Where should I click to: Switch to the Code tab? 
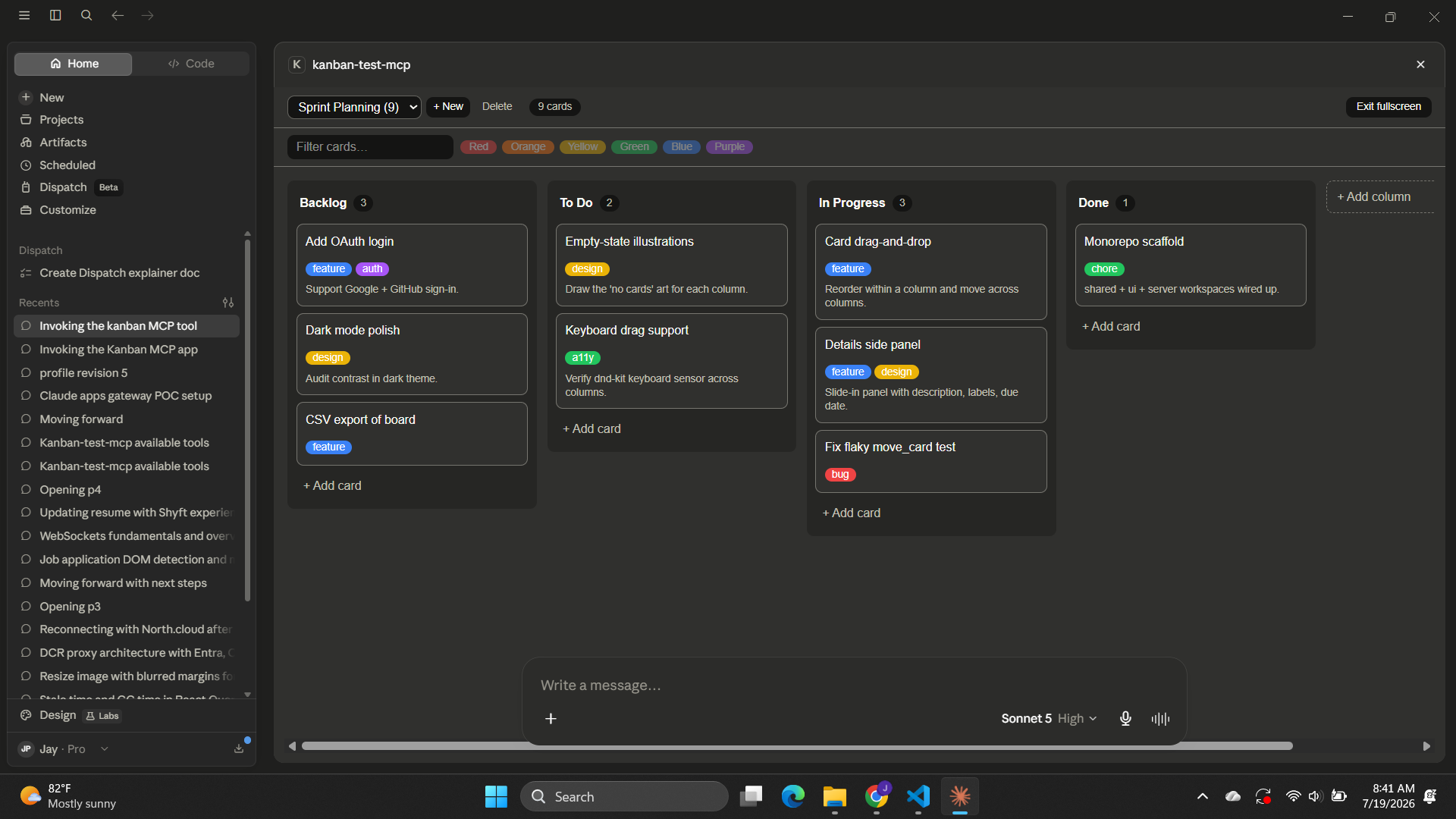(191, 64)
